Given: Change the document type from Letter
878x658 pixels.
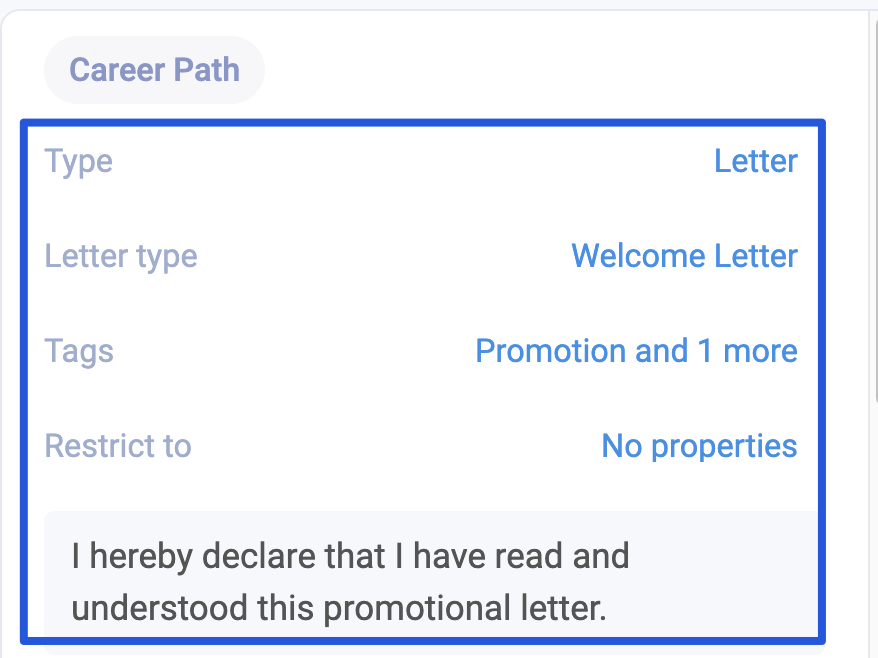Looking at the screenshot, I should coord(756,161).
